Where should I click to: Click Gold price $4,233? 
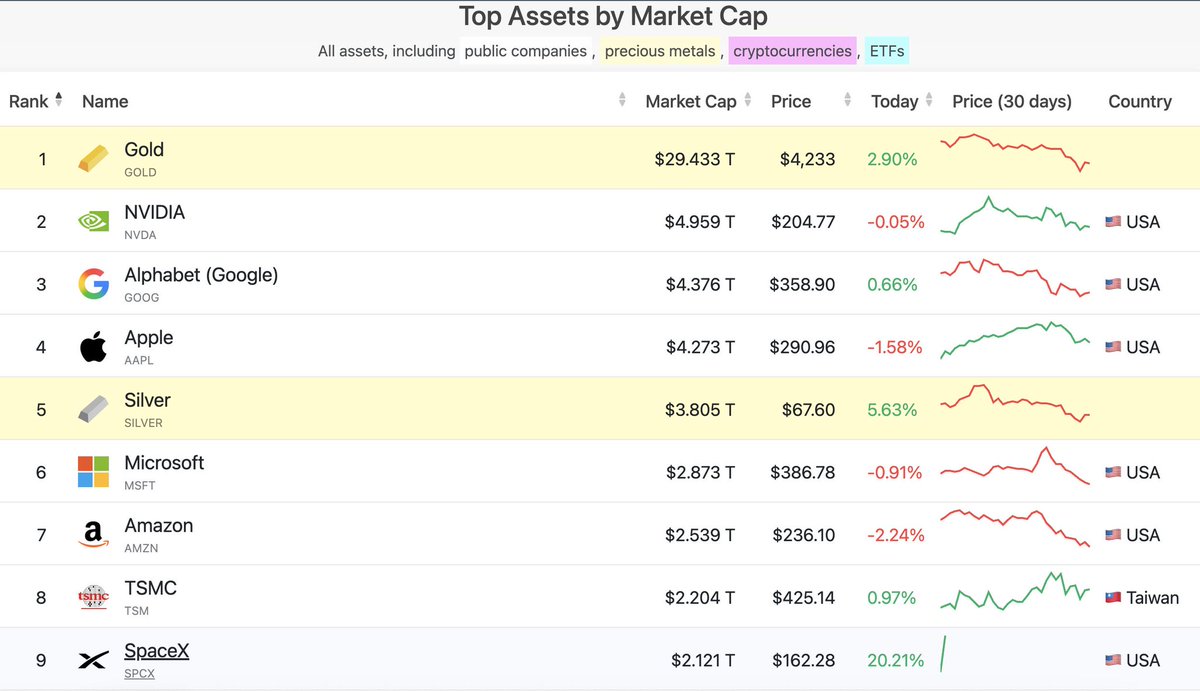point(808,159)
